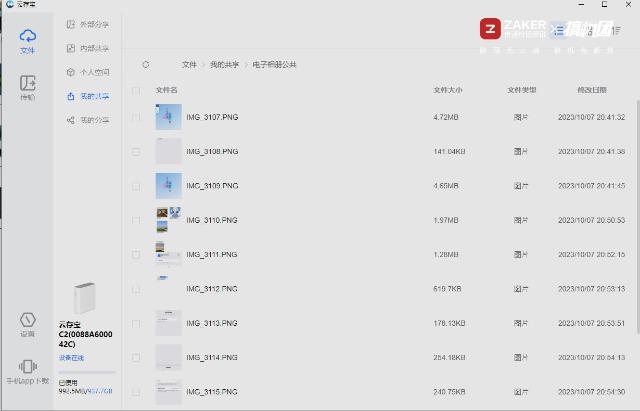This screenshot has height=411, width=640.
Task: Click the refresh icon beside the breadcrumb
Action: 146,64
